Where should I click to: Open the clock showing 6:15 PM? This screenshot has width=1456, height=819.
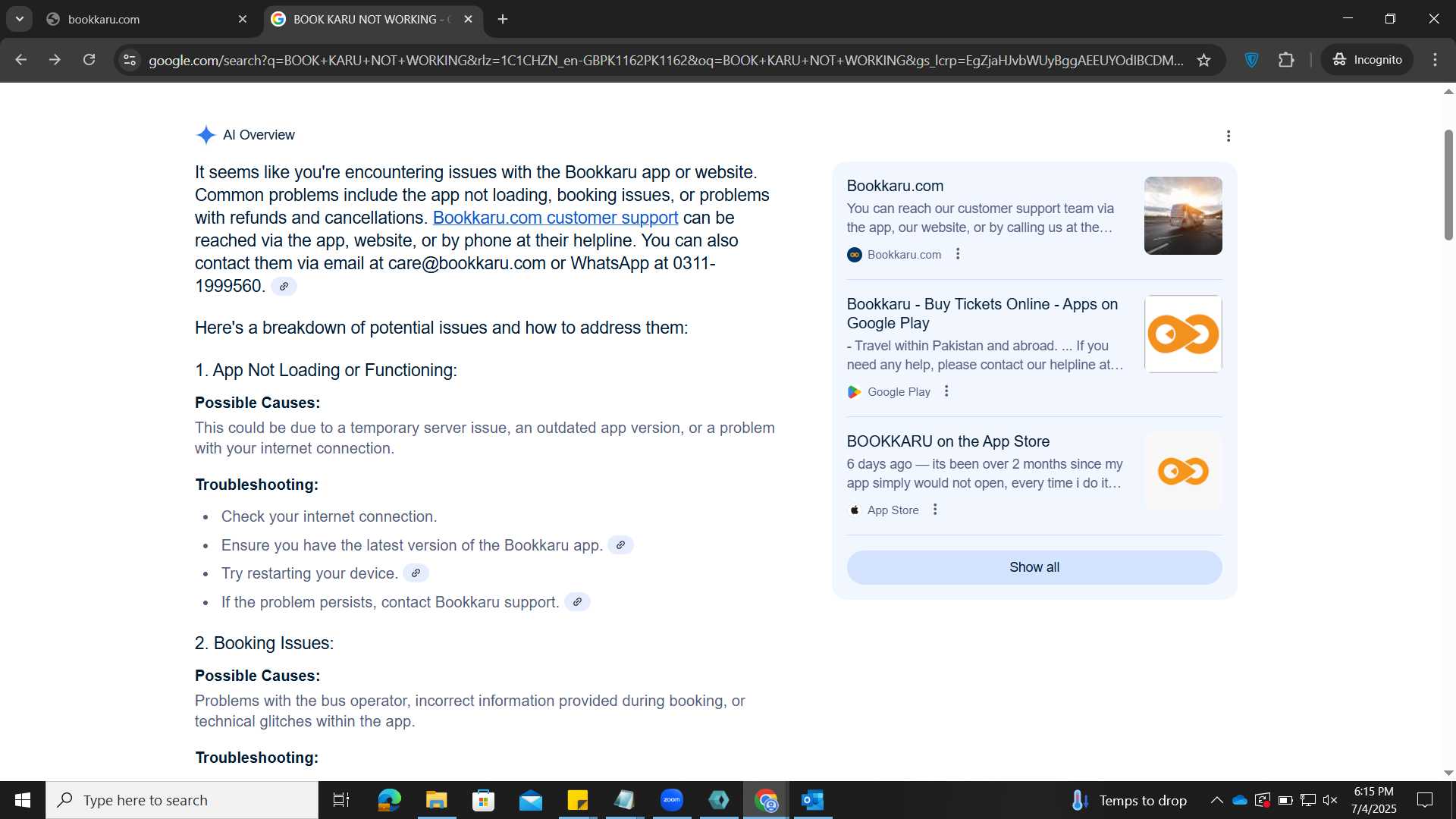pyautogui.click(x=1373, y=800)
